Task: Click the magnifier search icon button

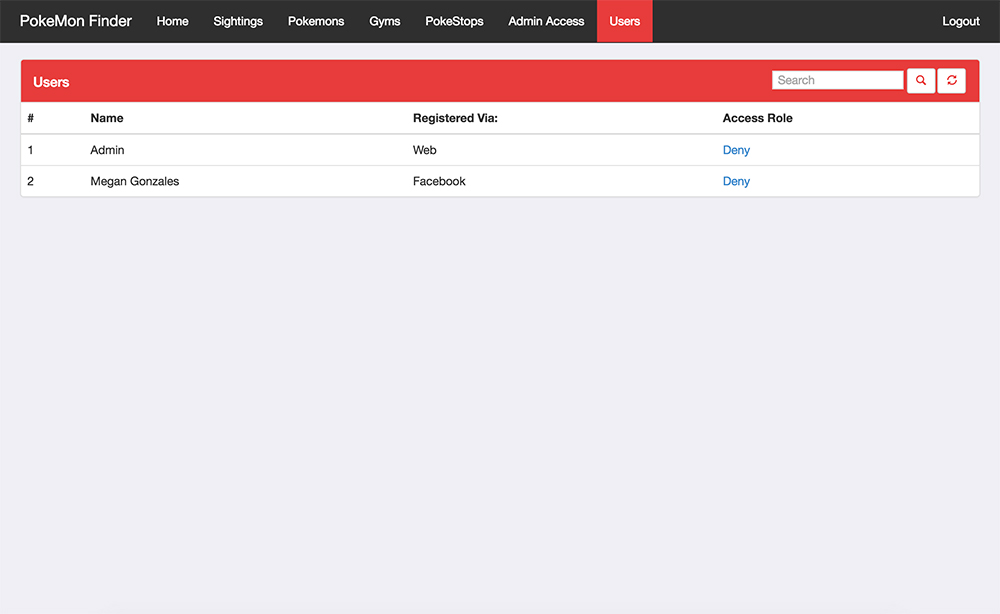Action: (921, 80)
